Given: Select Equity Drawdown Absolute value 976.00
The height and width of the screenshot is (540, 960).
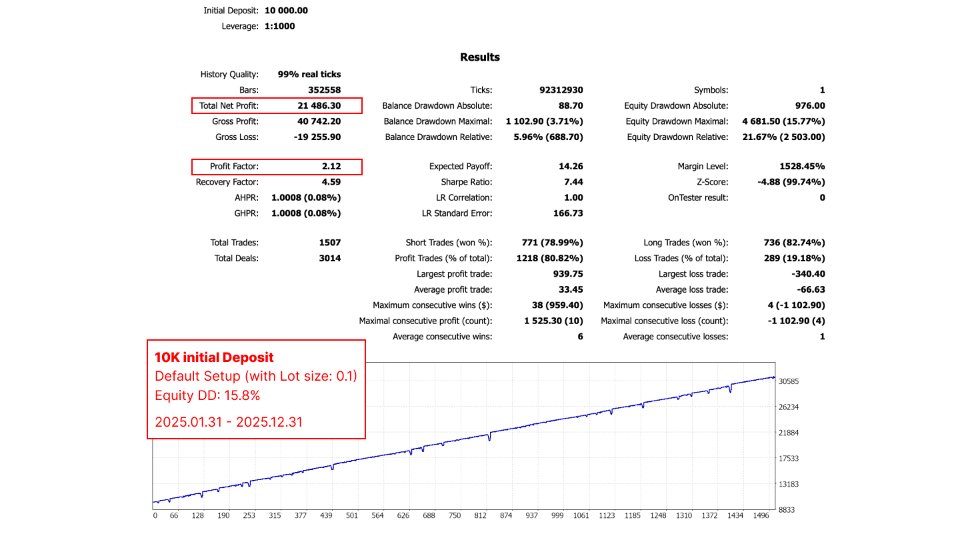Looking at the screenshot, I should coord(810,106).
